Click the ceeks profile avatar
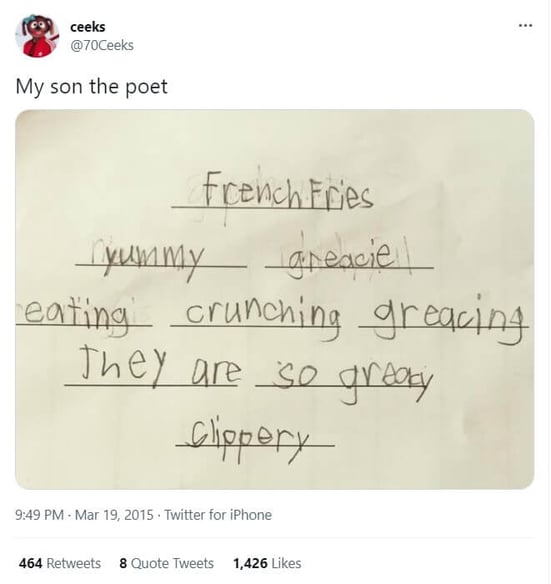This screenshot has width=551, height=584. (x=37, y=36)
